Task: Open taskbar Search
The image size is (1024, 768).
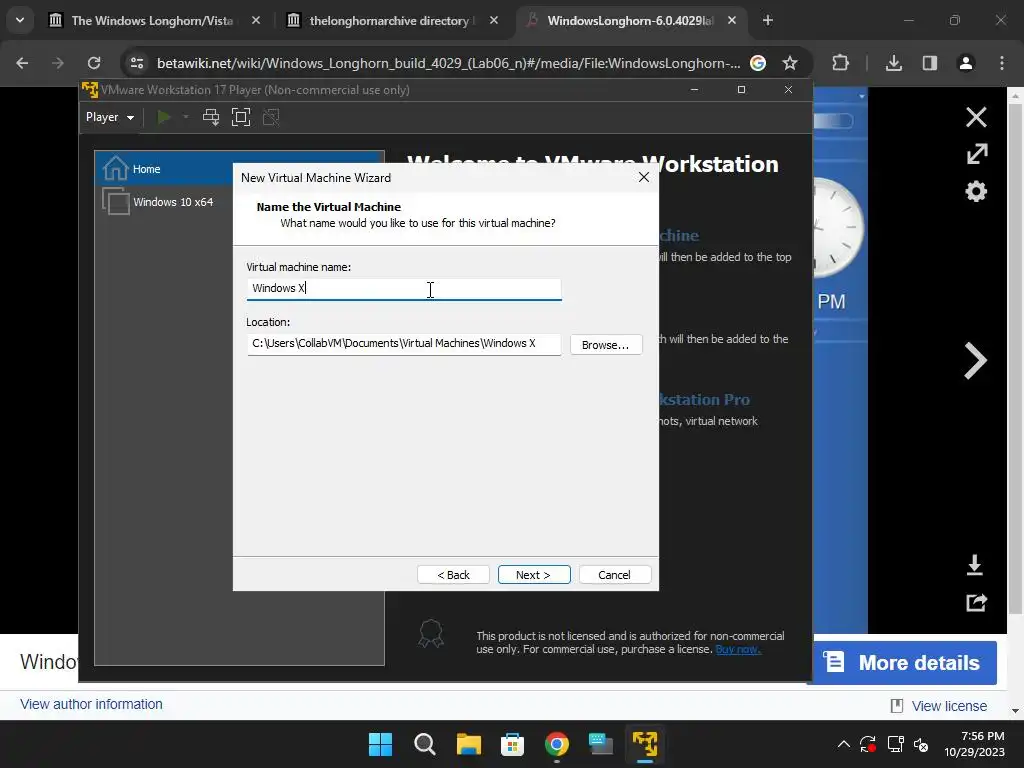Action: point(424,744)
